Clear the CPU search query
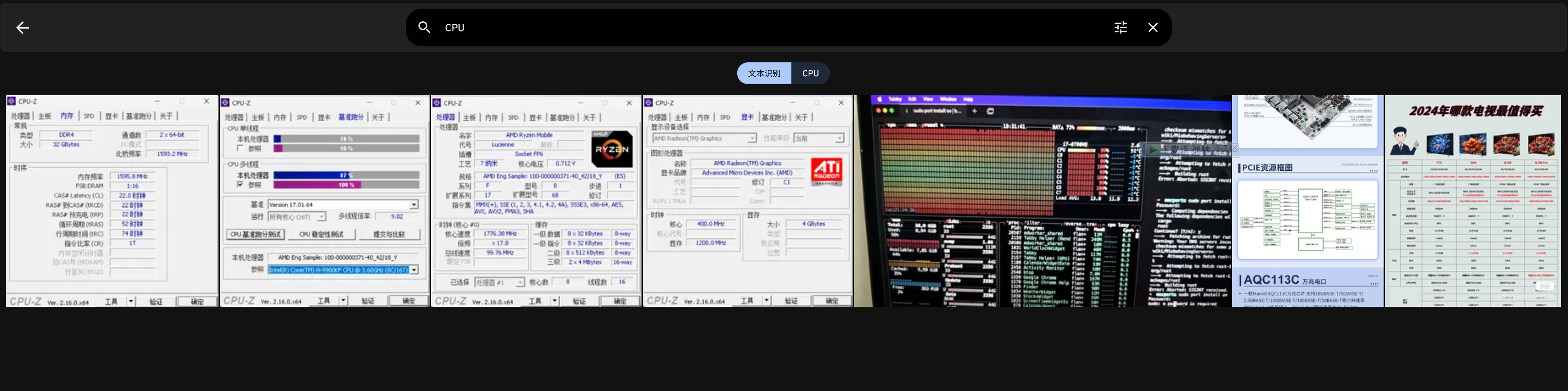This screenshot has height=391, width=1568. pyautogui.click(x=1152, y=27)
